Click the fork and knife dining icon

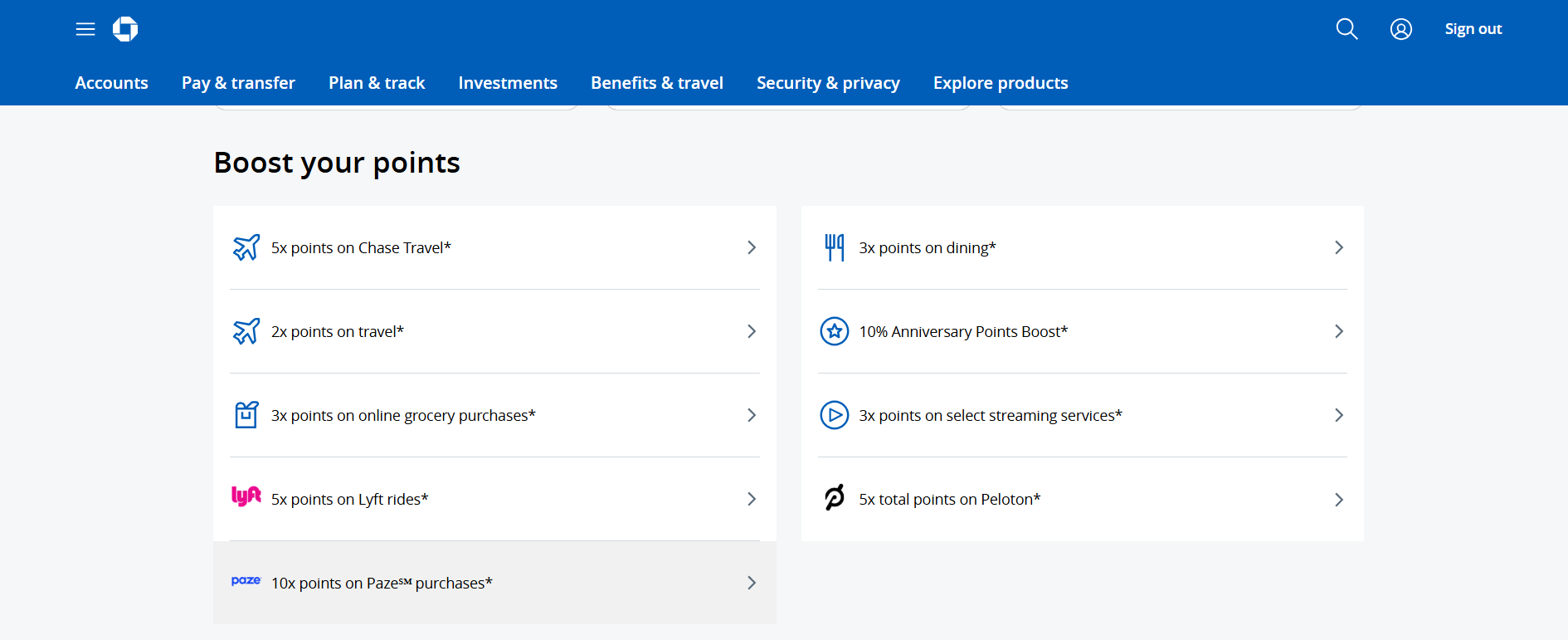835,247
